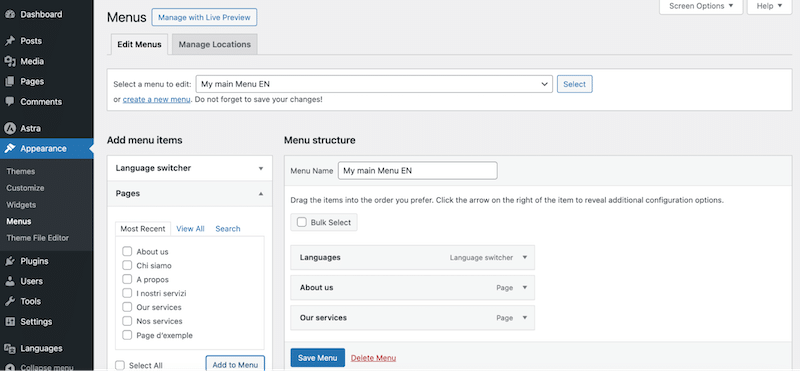Enable the Bulk Select checkbox
Viewport: 800px width, 371px height.
pos(302,222)
